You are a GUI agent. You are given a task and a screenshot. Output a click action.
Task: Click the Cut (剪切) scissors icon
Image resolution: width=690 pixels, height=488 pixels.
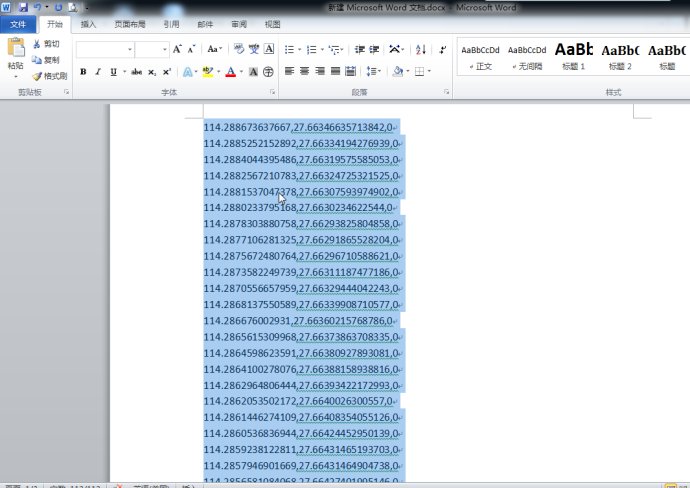coord(37,44)
